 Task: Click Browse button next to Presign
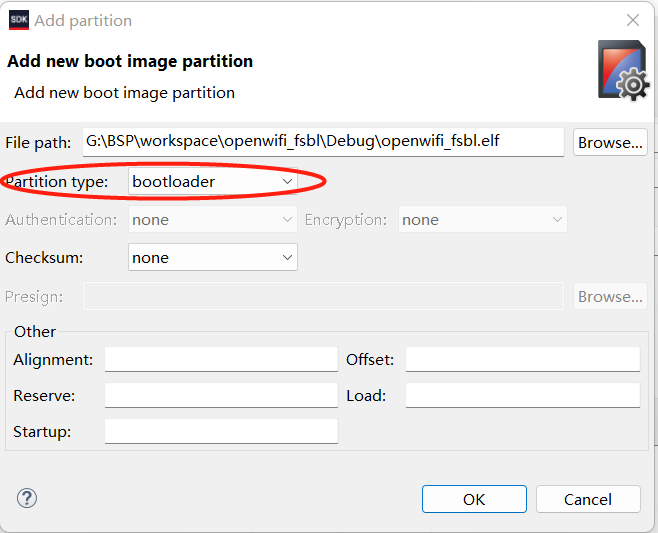tap(610, 296)
